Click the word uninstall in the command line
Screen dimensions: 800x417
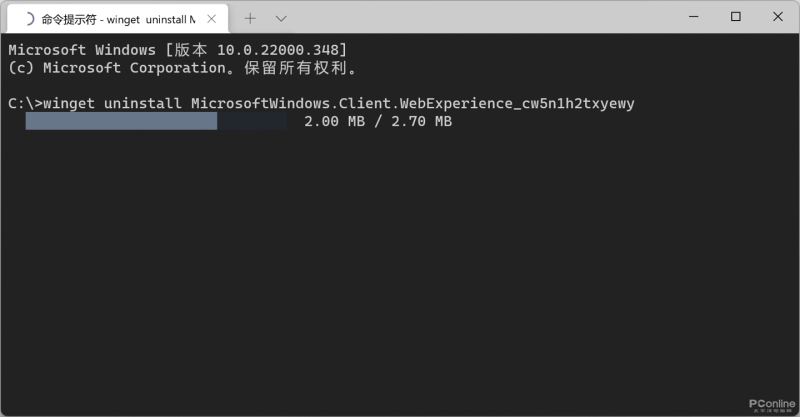click(143, 103)
